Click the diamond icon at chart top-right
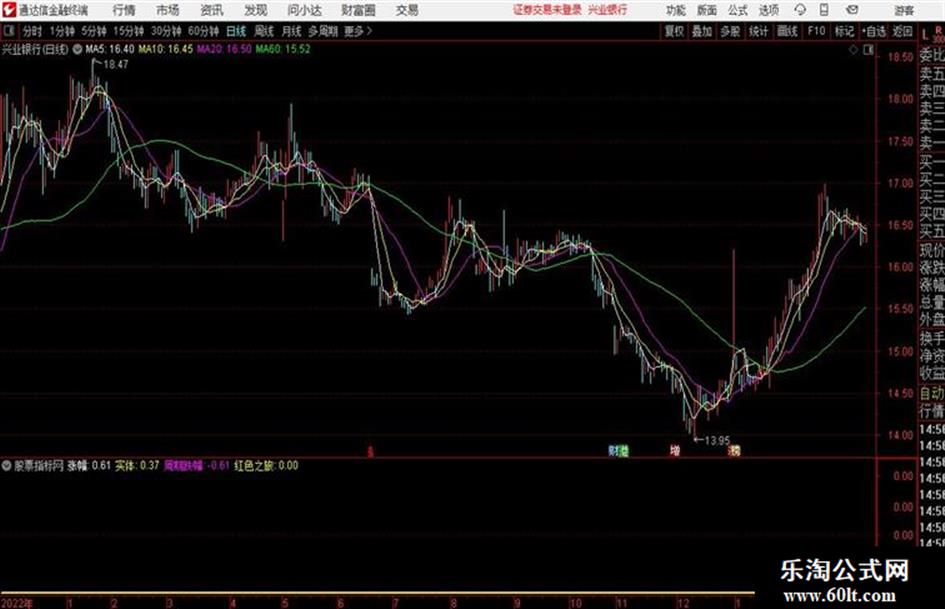 853,50
